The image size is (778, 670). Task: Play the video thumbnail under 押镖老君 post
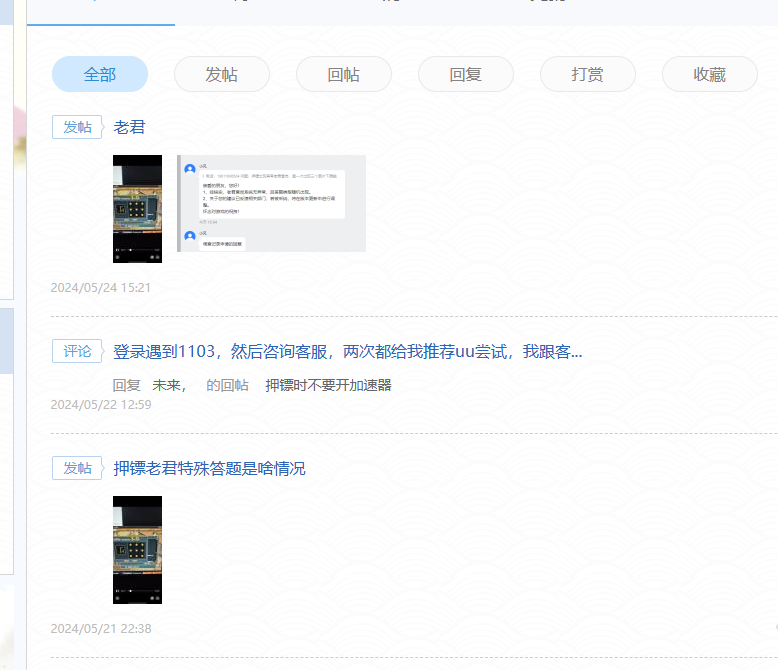[137, 549]
